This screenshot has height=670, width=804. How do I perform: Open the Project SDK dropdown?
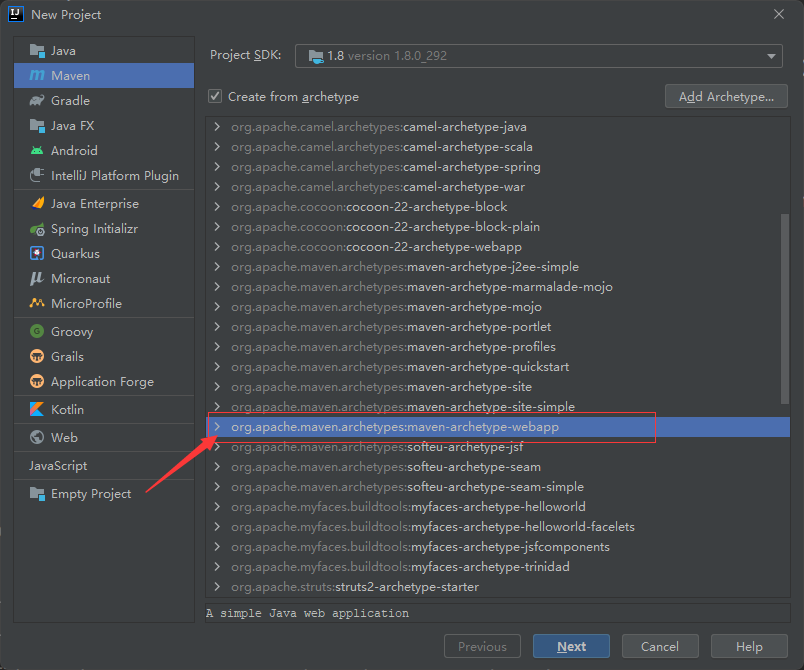[771, 56]
